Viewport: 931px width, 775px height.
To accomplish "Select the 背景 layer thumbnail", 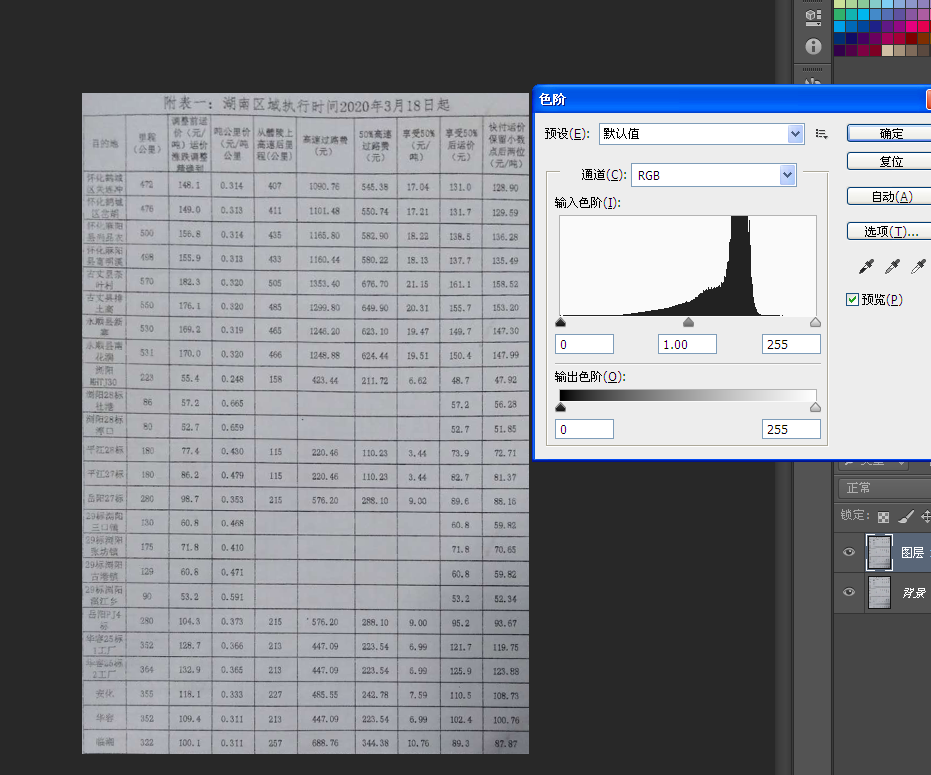I will pyautogui.click(x=879, y=592).
